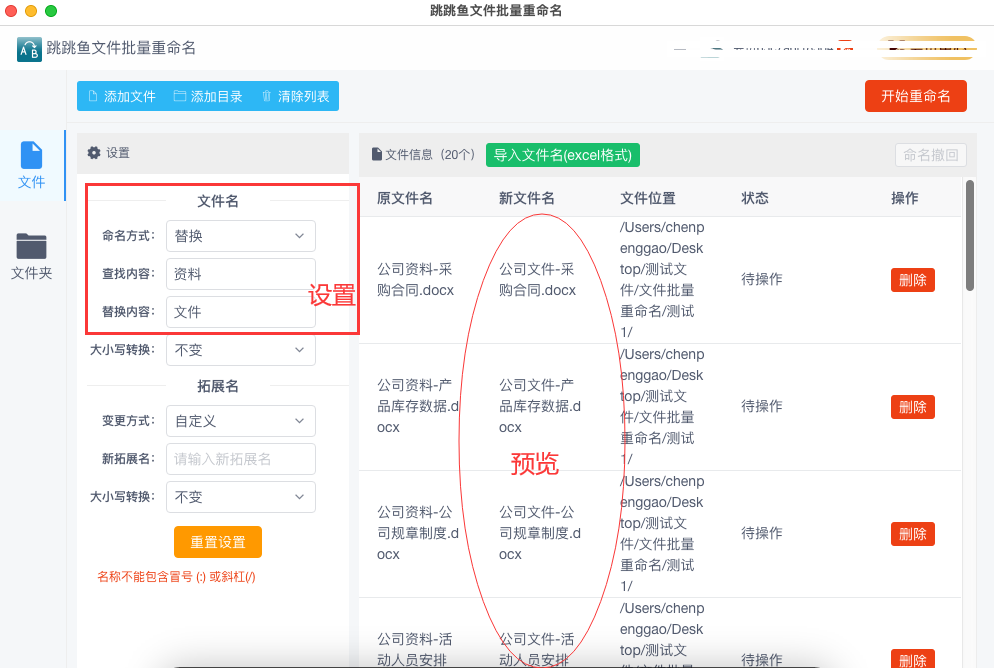The image size is (994, 668).
Task: Switch to the 文件夹 sidebar tab
Action: [32, 256]
